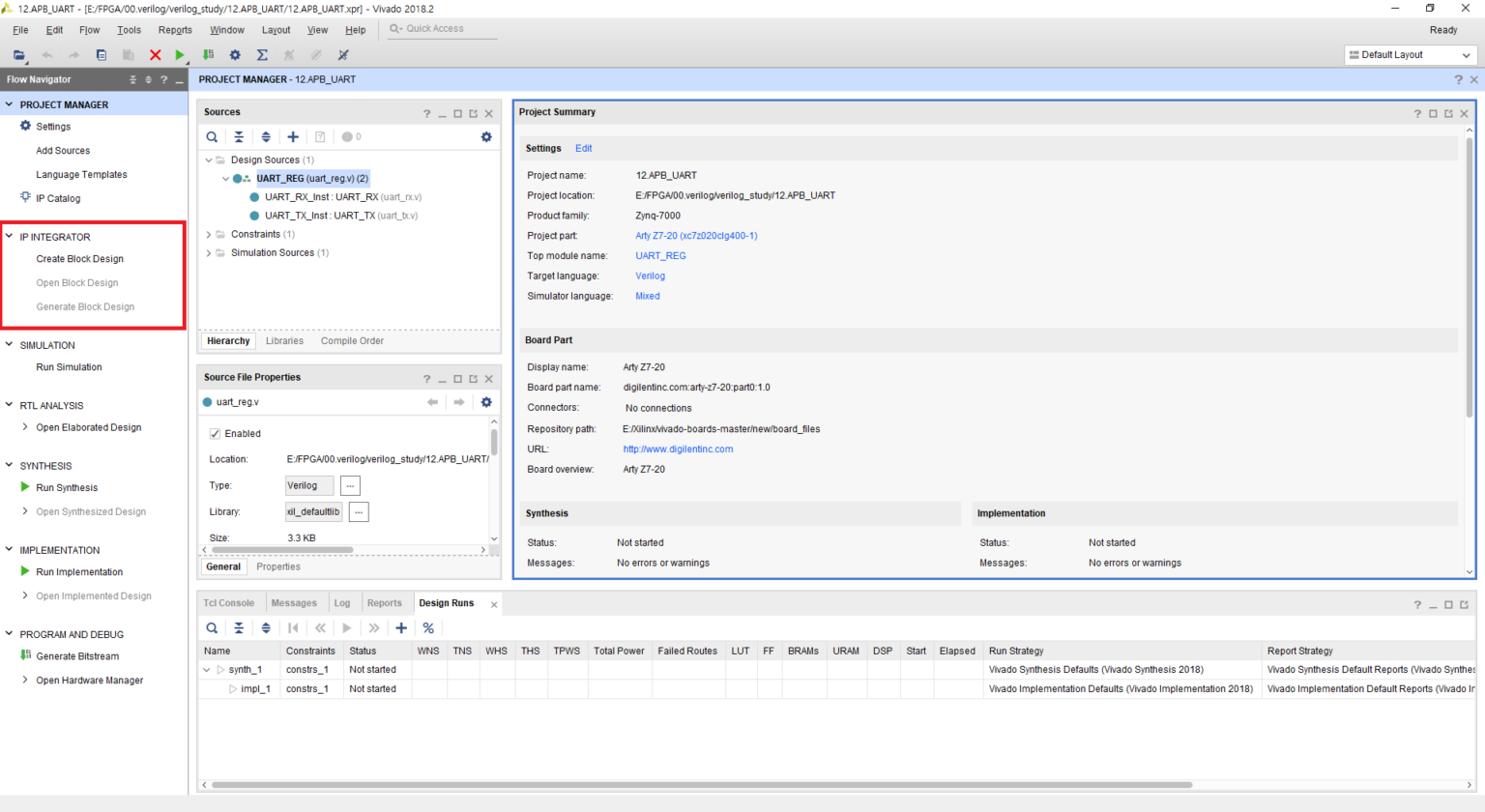Expand the Simulation Sources folder
Image resolution: width=1485 pixels, height=812 pixels.
(x=209, y=253)
